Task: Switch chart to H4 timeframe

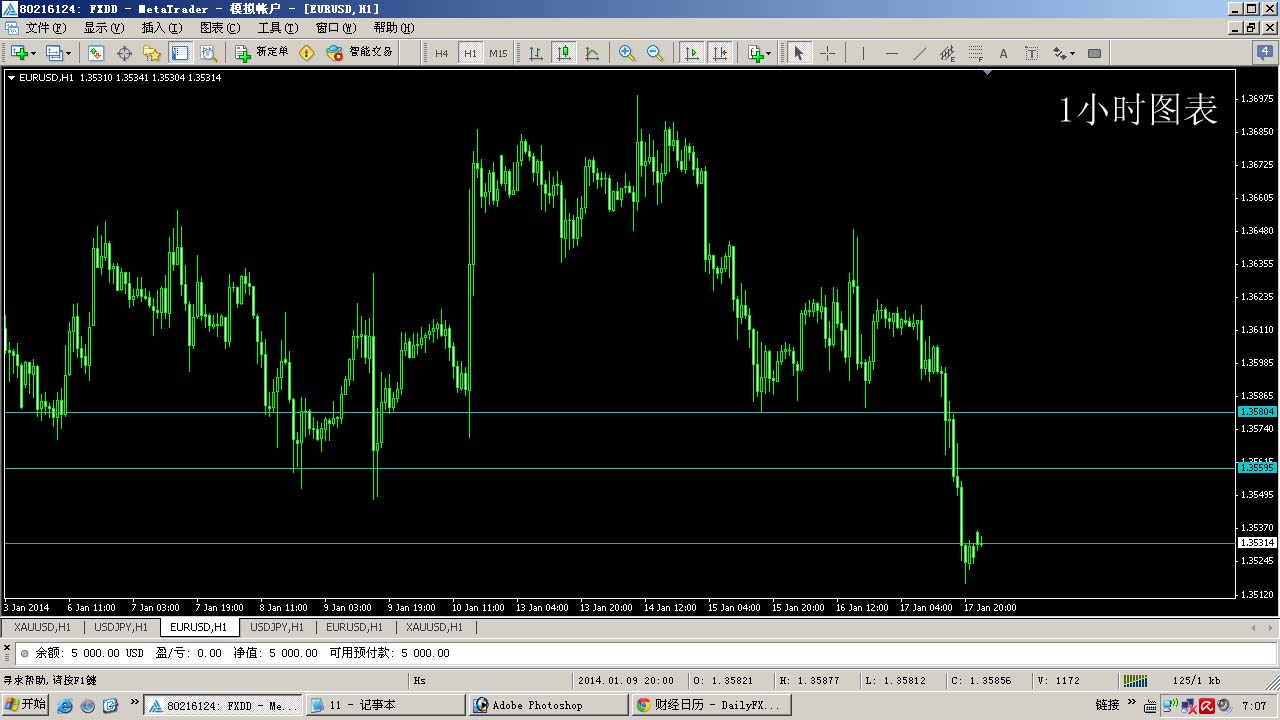Action: [442, 53]
